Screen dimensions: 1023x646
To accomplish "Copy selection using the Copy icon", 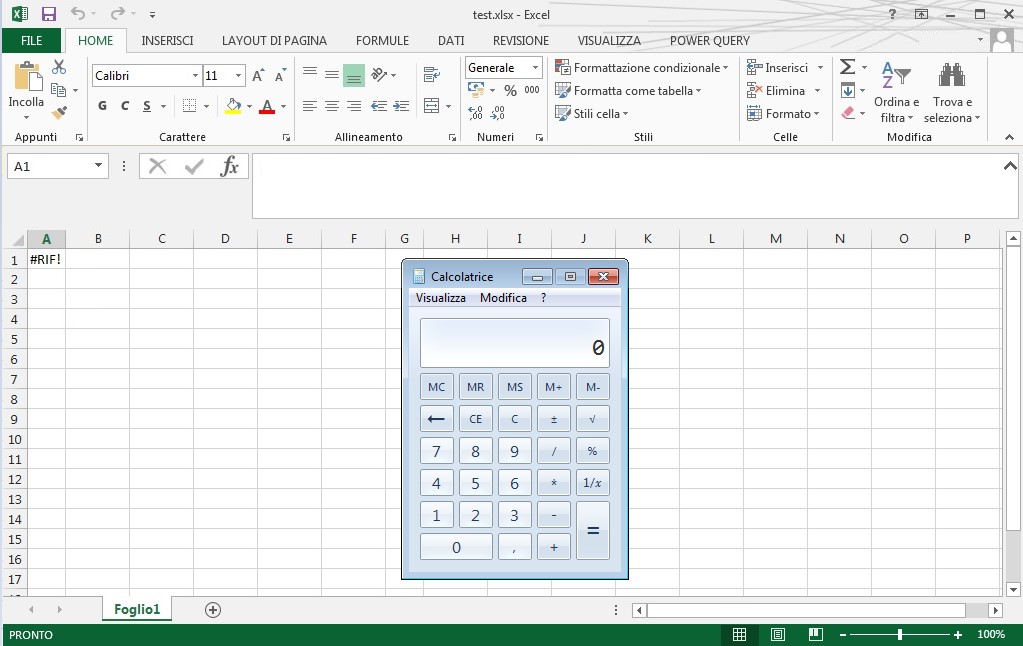I will pos(59,90).
